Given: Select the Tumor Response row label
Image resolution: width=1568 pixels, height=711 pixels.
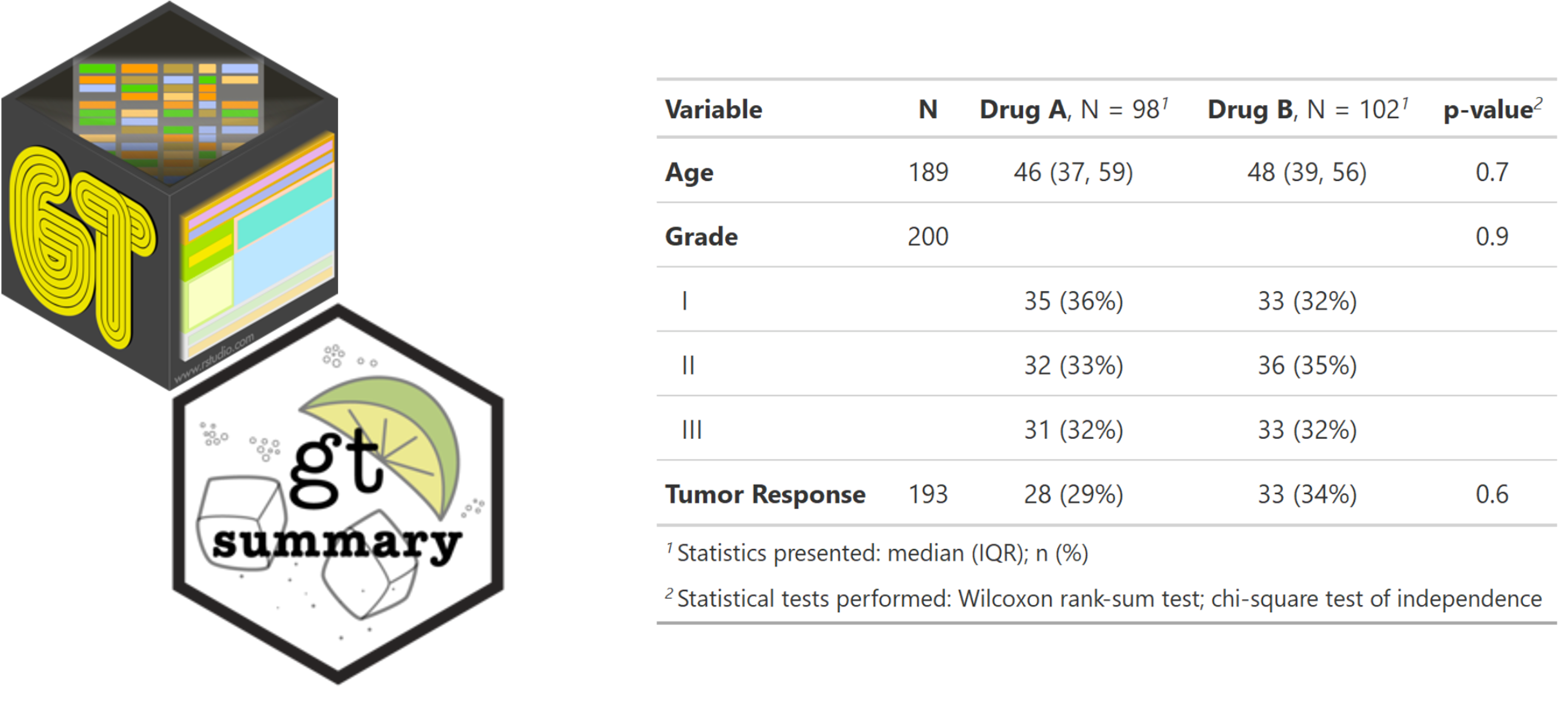Looking at the screenshot, I should point(765,494).
